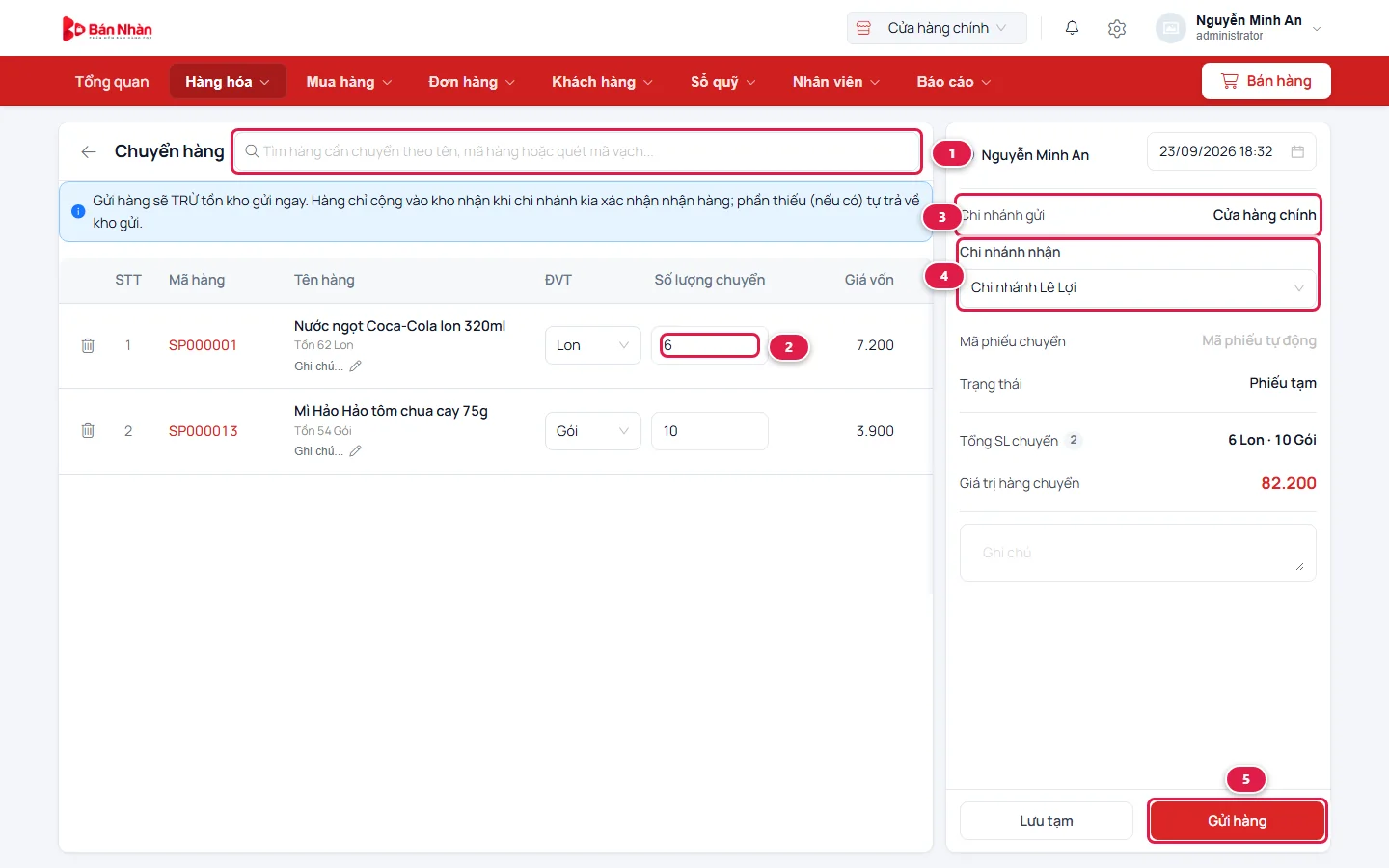1389x868 pixels.
Task: Click the store icon beside Cửa hàng chính
Action: pos(864,28)
